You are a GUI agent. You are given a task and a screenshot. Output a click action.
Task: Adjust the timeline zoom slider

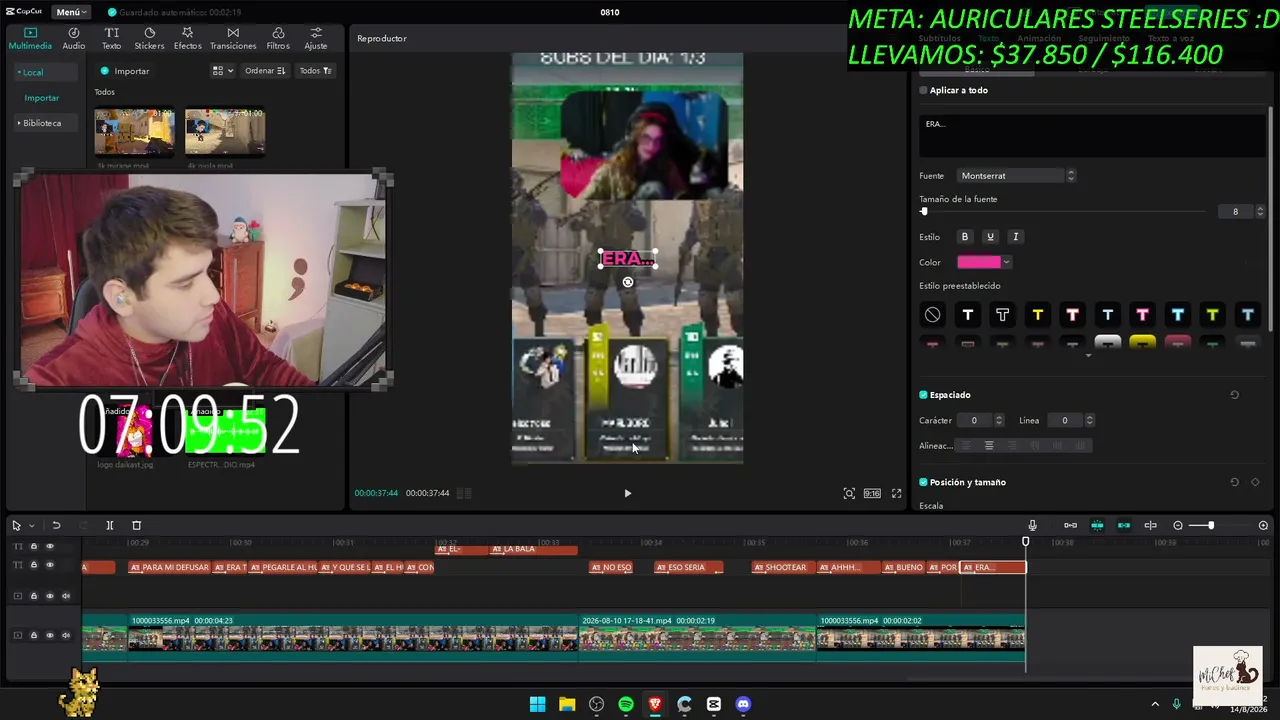click(x=1220, y=525)
